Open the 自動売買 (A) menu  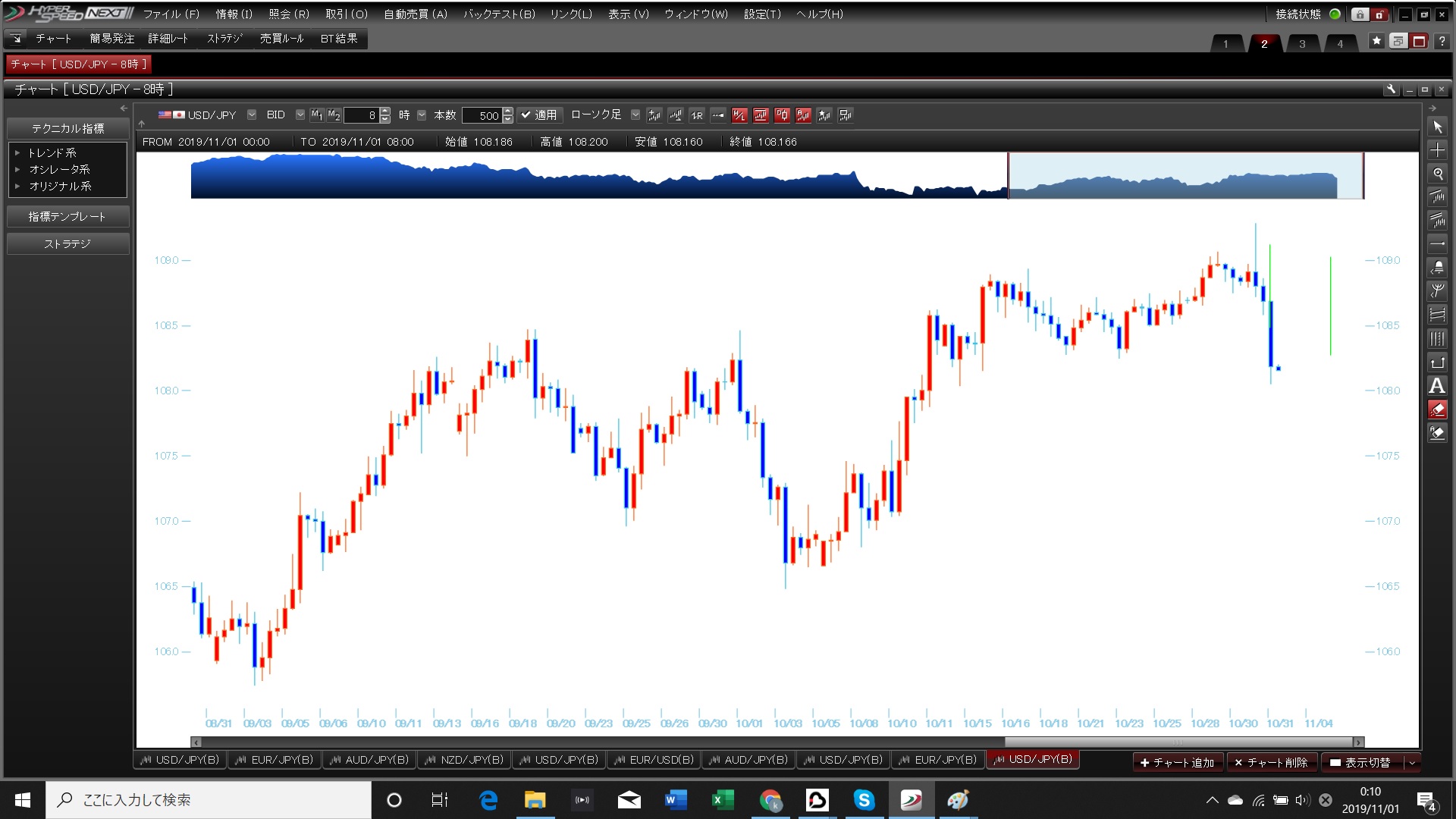[x=415, y=14]
